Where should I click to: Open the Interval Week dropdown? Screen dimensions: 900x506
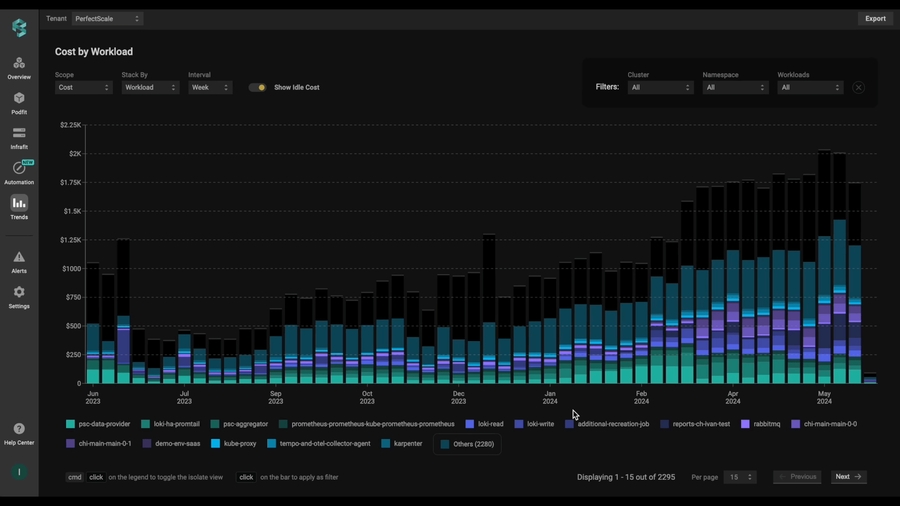[210, 88]
